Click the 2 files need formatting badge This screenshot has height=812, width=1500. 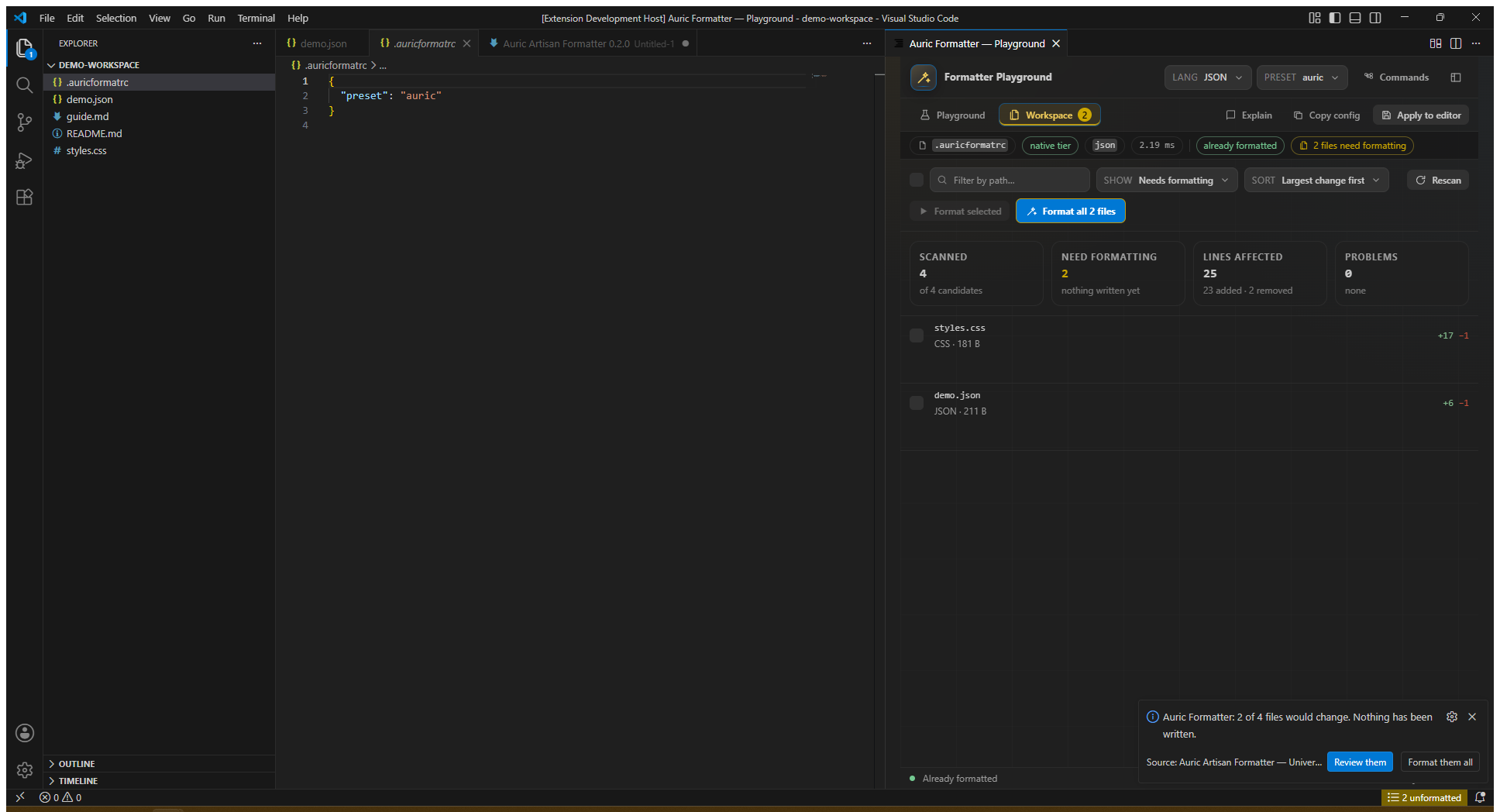coord(1352,146)
